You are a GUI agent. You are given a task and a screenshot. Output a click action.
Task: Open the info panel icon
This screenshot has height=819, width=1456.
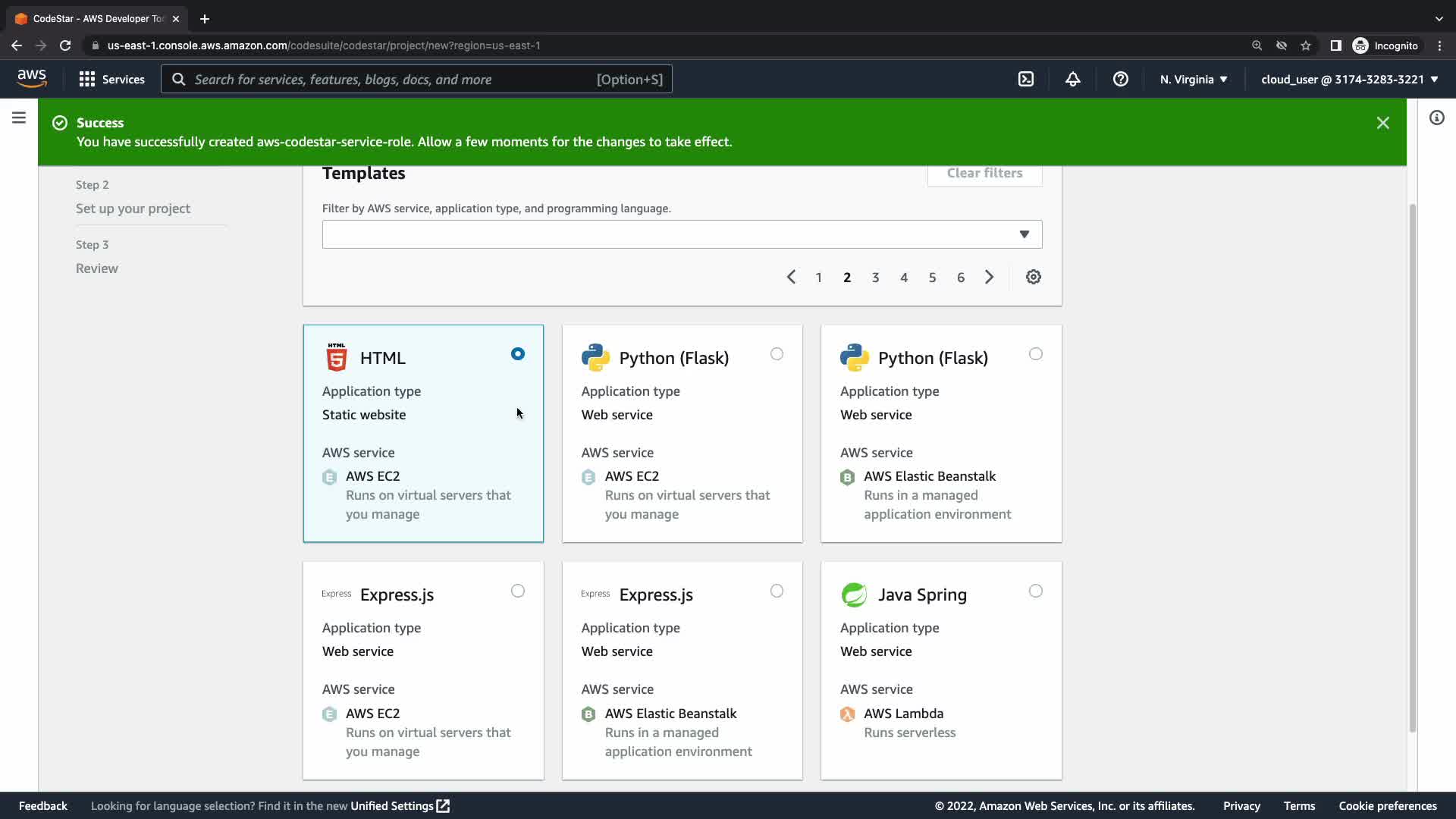click(x=1436, y=118)
